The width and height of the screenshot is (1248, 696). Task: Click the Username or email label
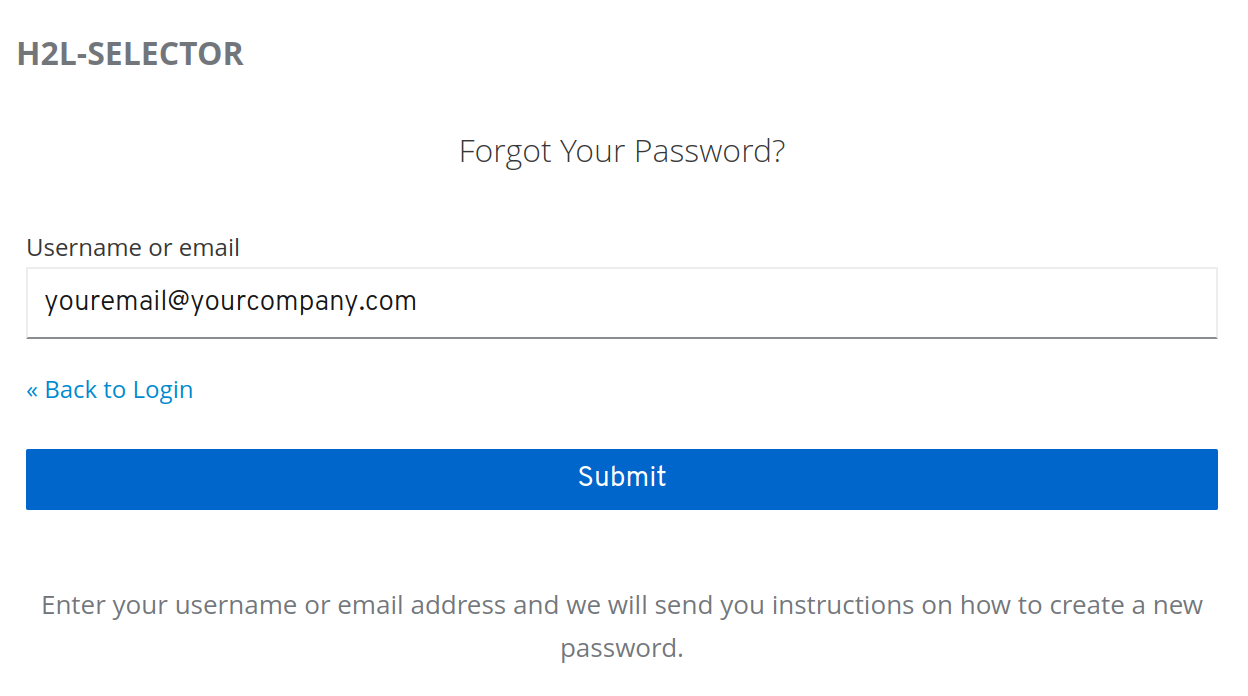pyautogui.click(x=133, y=248)
